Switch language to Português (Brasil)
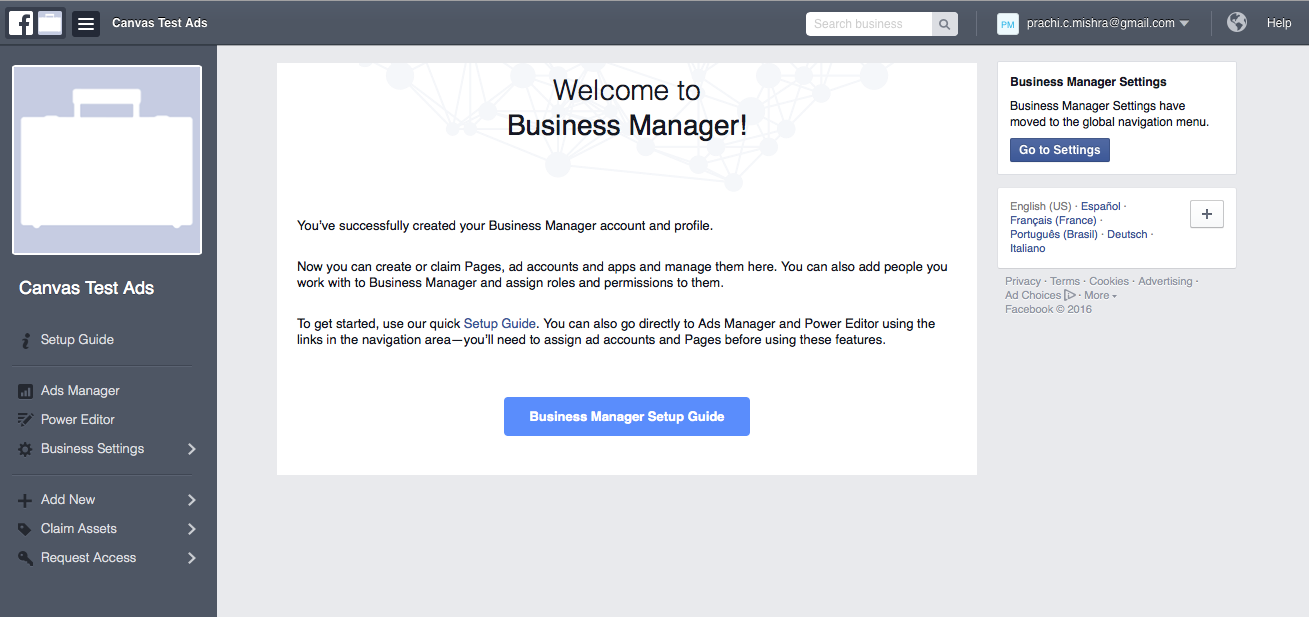The width and height of the screenshot is (1309, 617). click(1054, 234)
